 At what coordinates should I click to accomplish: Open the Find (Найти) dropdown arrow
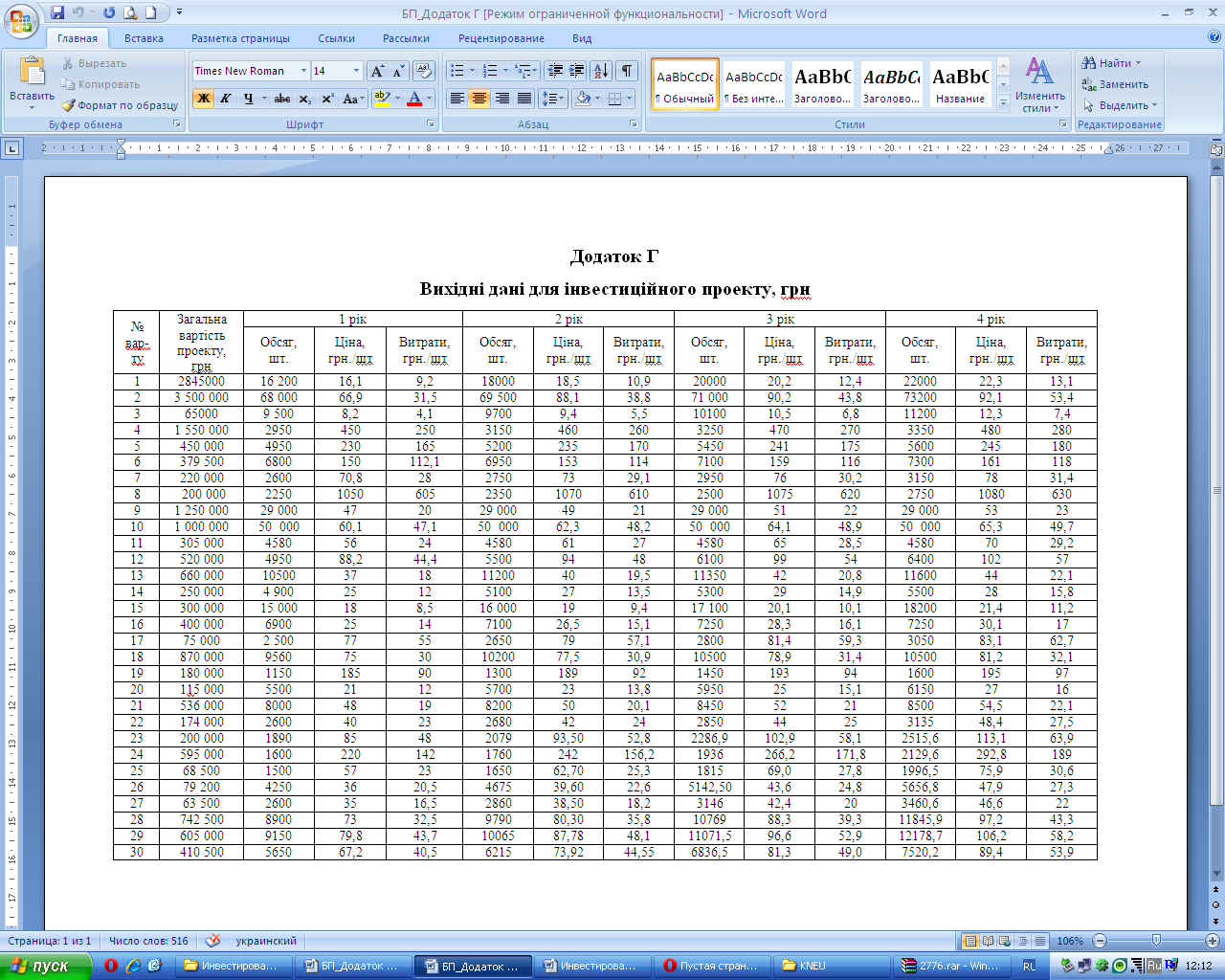click(1138, 63)
